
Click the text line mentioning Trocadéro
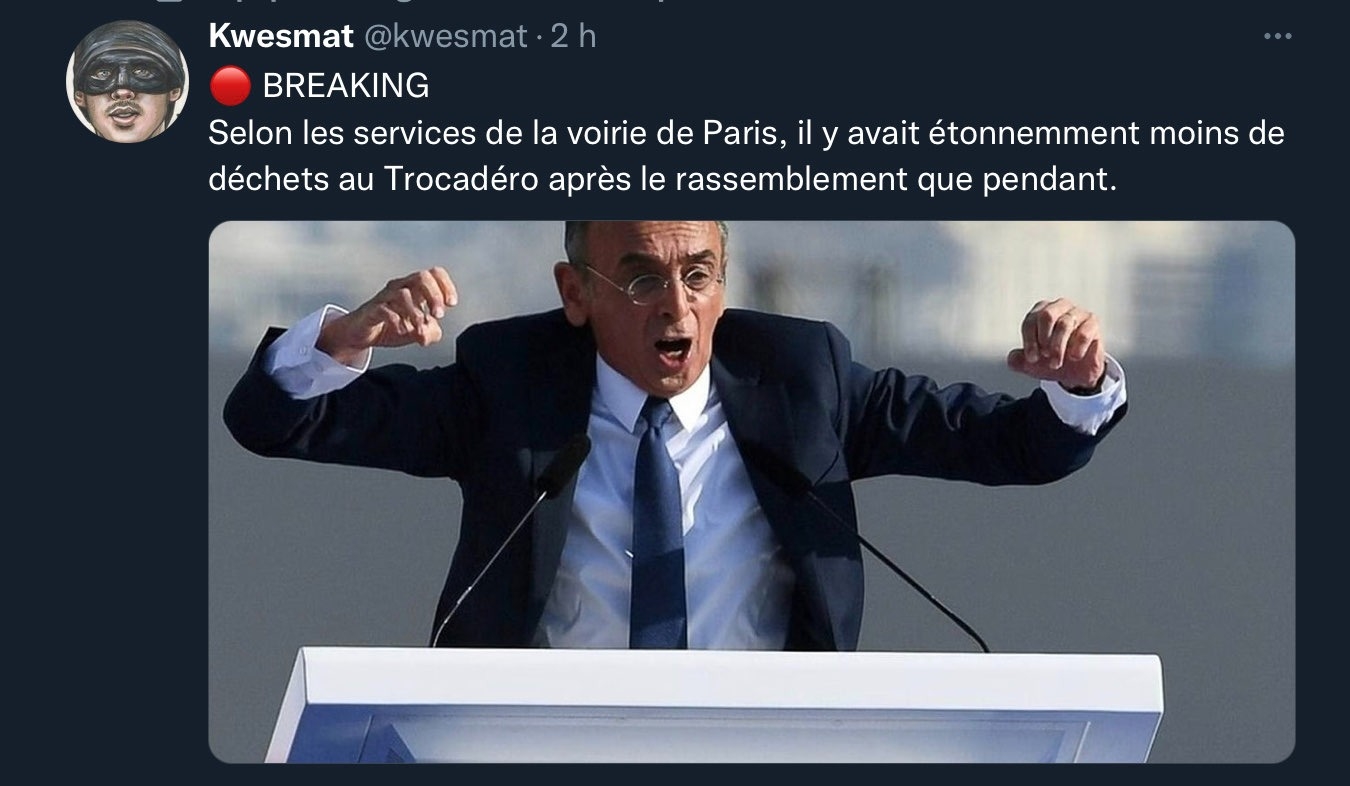click(x=662, y=179)
